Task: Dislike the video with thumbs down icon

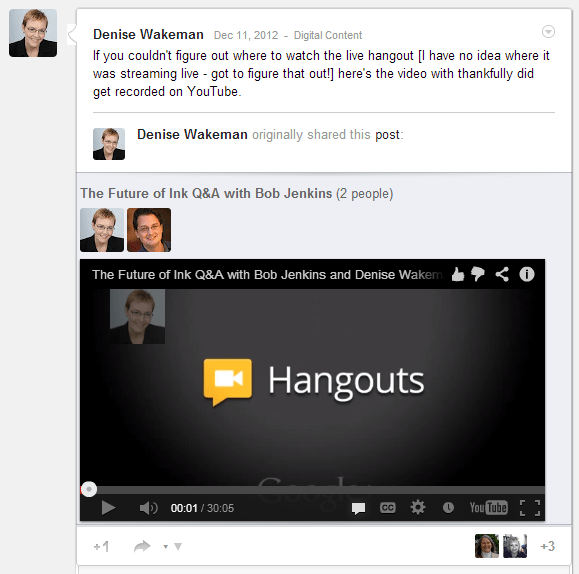Action: (477, 274)
